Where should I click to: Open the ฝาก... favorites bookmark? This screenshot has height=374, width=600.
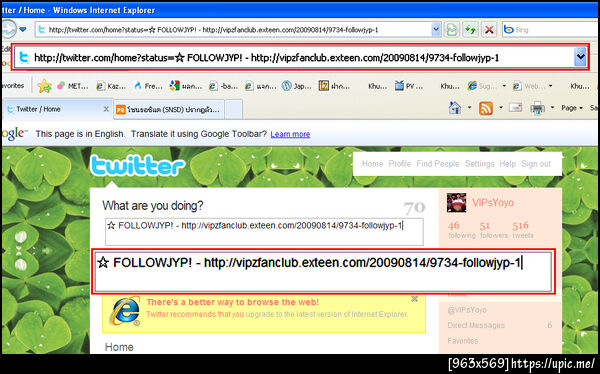click(x=335, y=86)
